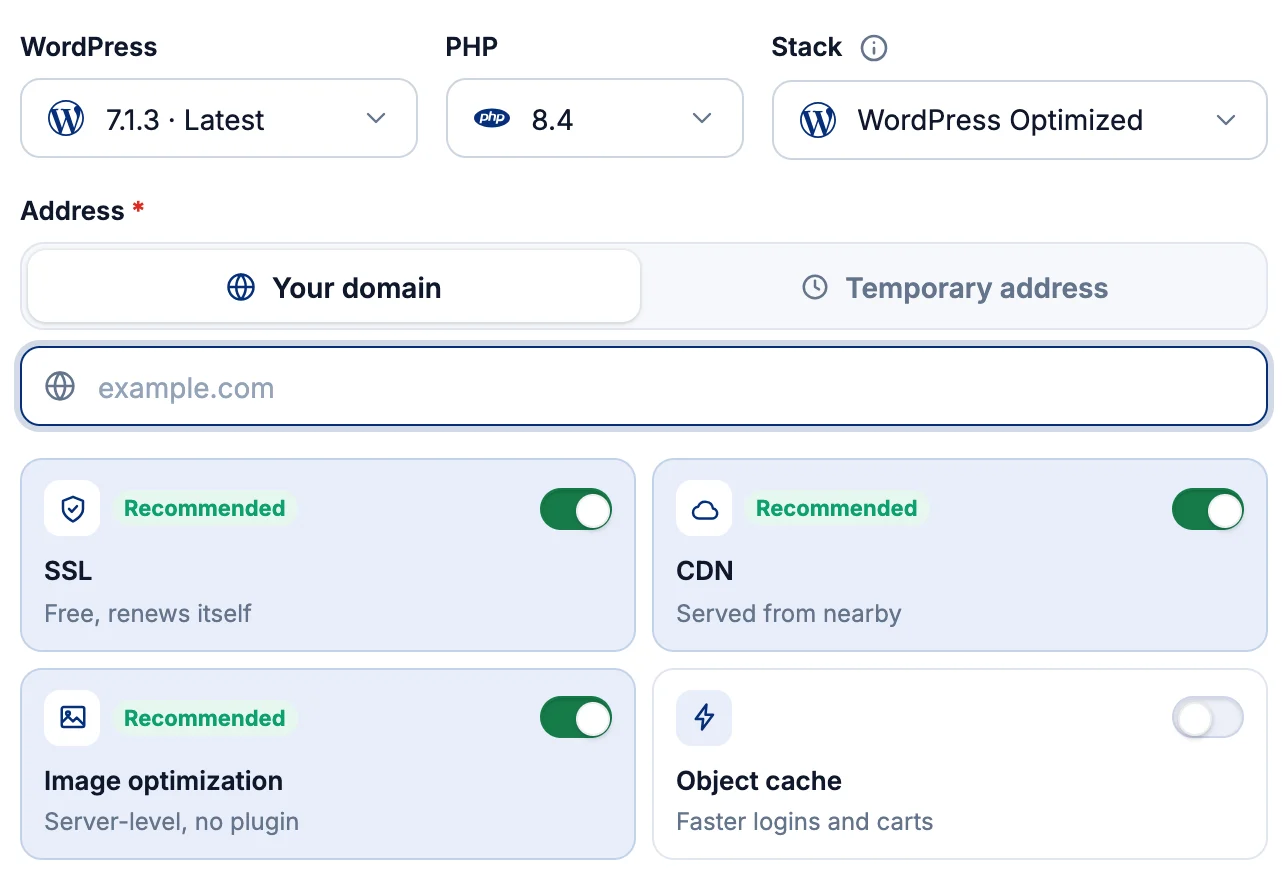Click the CDN cloud icon
Image resolution: width=1288 pixels, height=880 pixels.
point(704,508)
